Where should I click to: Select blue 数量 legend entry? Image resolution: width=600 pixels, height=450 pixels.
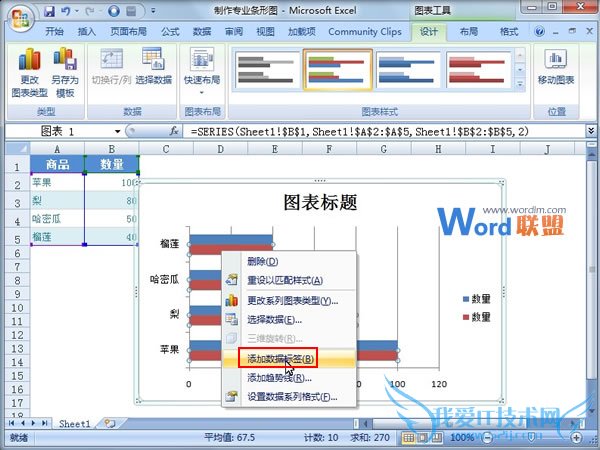click(476, 299)
